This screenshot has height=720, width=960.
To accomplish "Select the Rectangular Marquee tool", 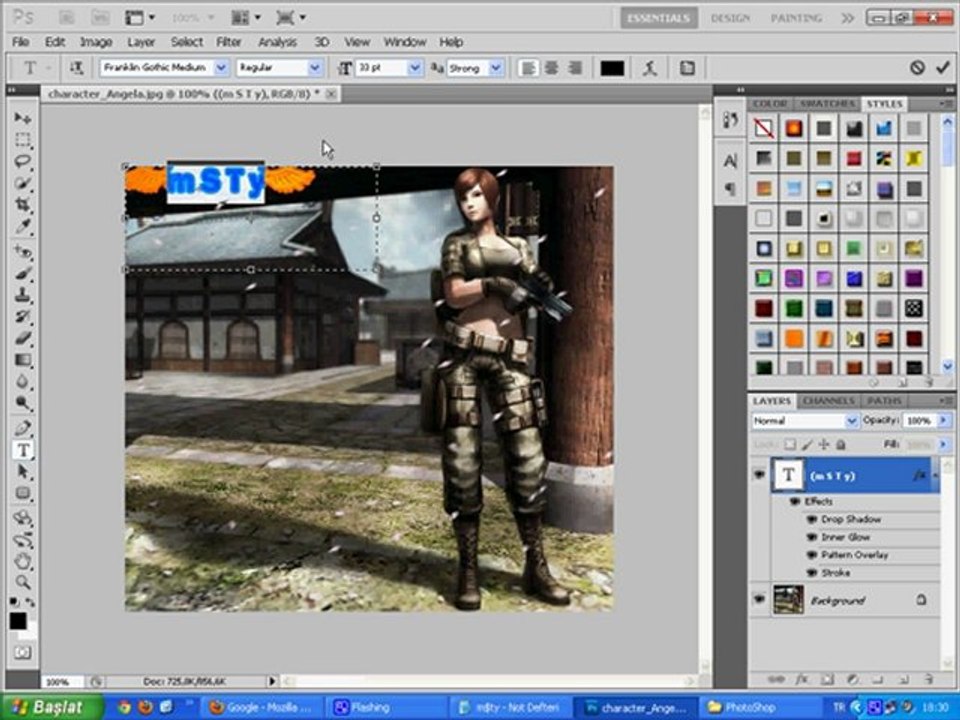I will (x=23, y=140).
